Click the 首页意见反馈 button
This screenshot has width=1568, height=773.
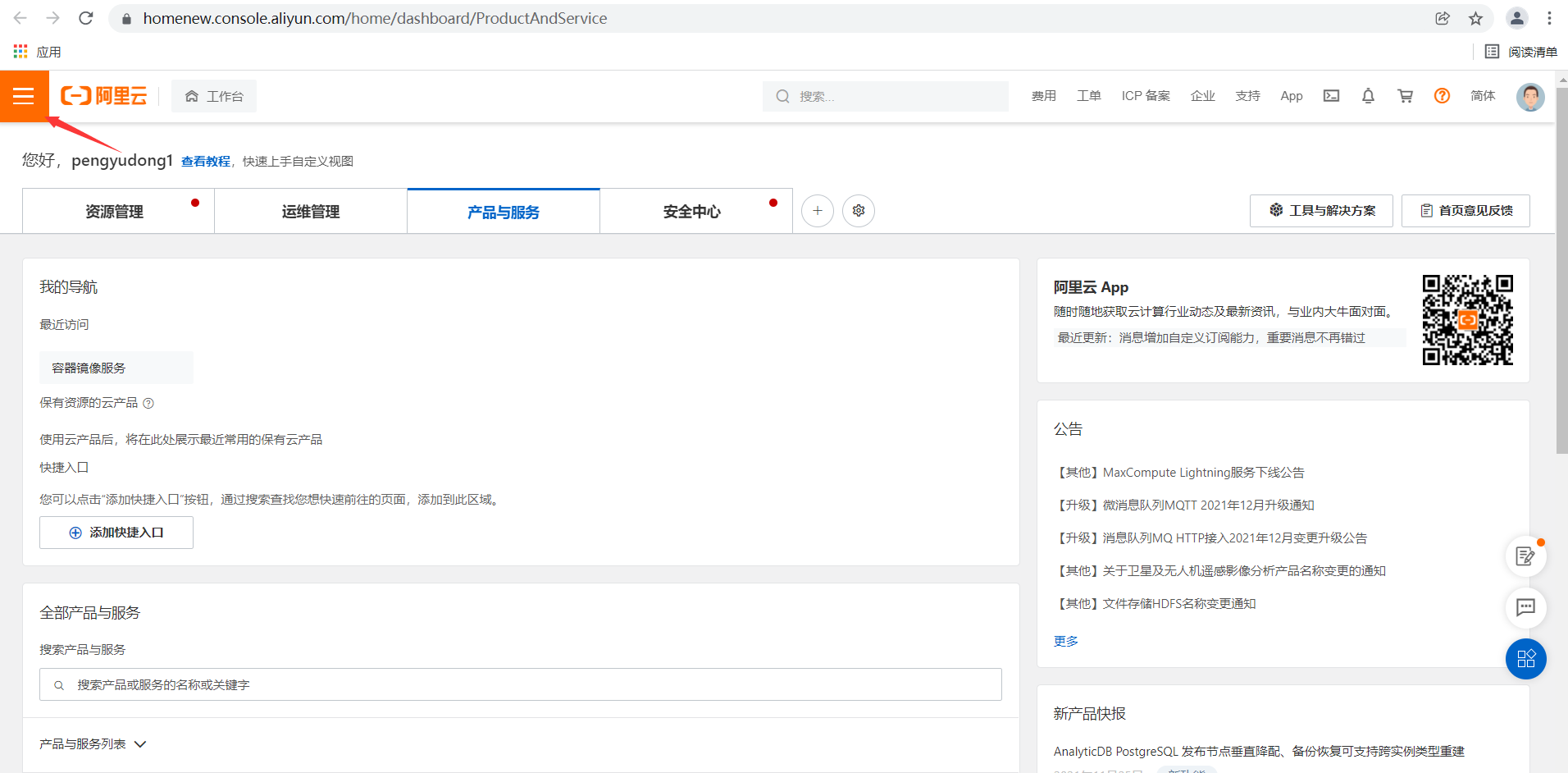[x=1465, y=211]
